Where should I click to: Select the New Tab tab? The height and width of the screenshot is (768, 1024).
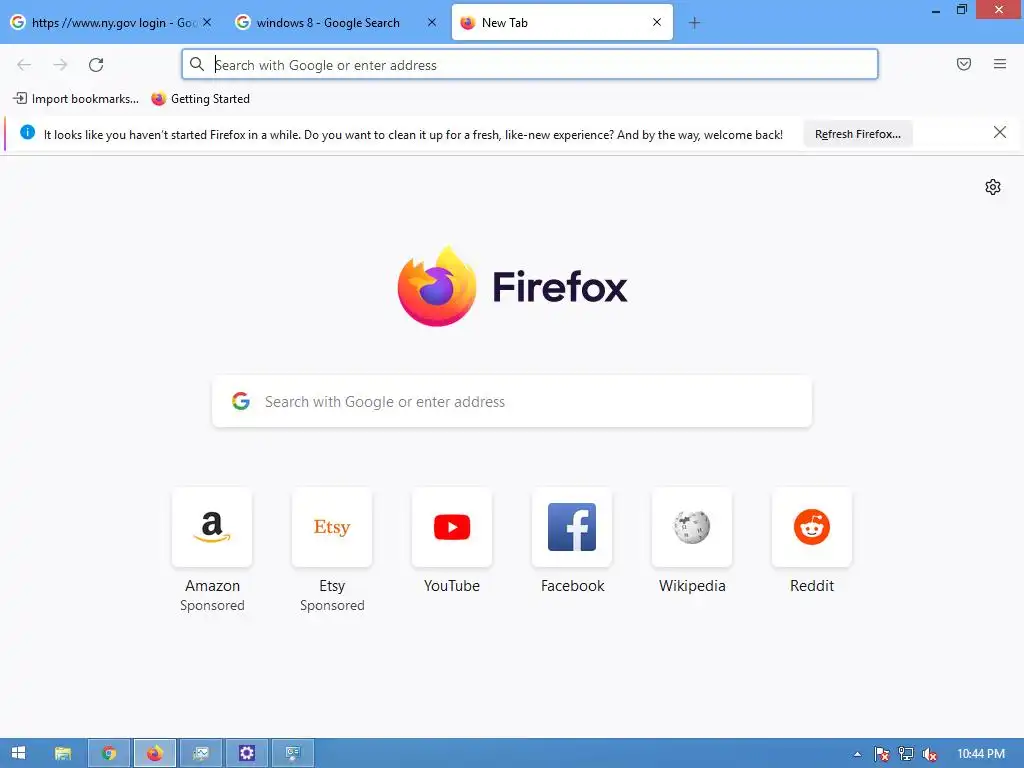point(562,23)
